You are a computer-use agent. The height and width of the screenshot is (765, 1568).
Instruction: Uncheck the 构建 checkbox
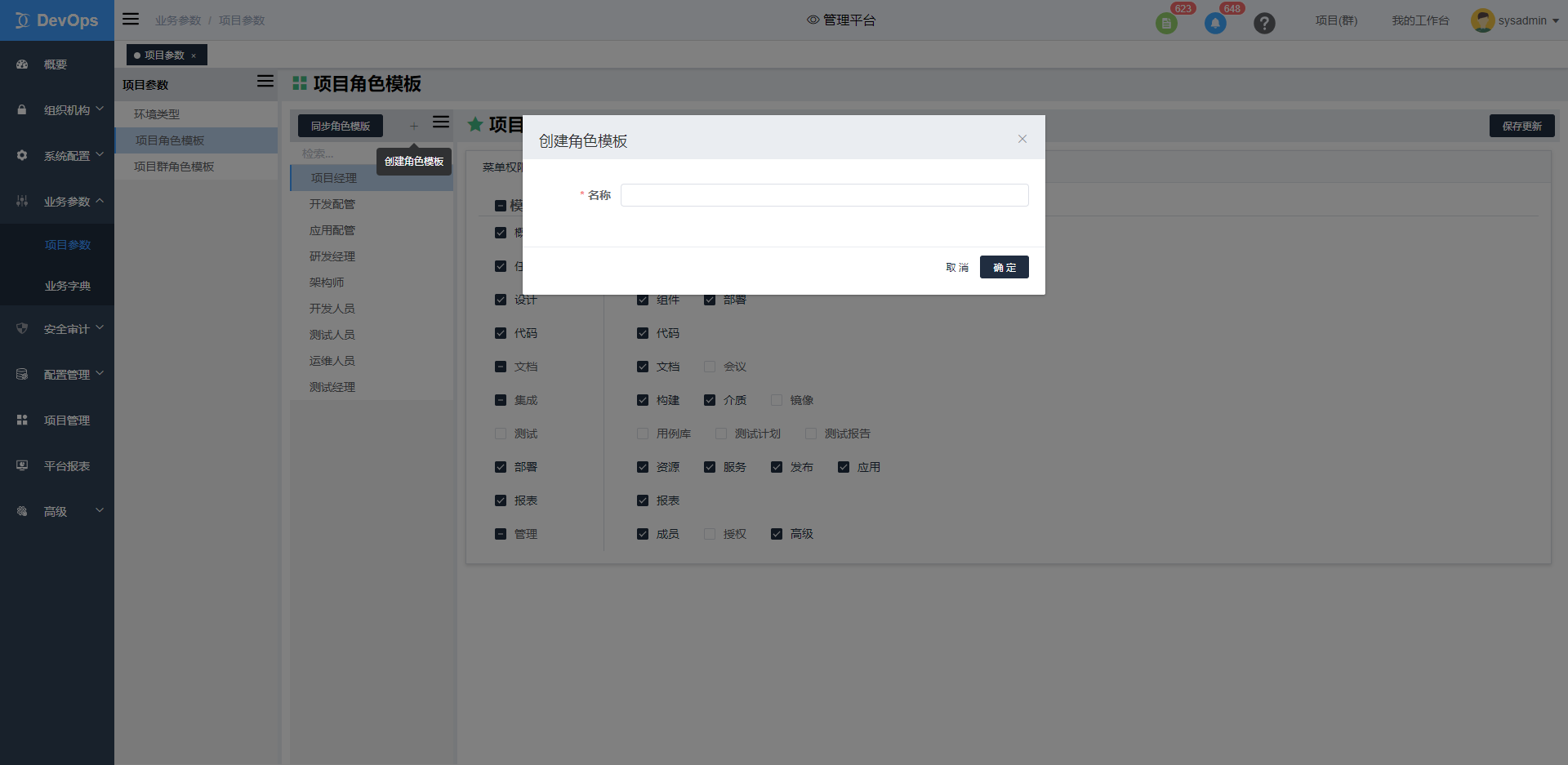click(643, 400)
